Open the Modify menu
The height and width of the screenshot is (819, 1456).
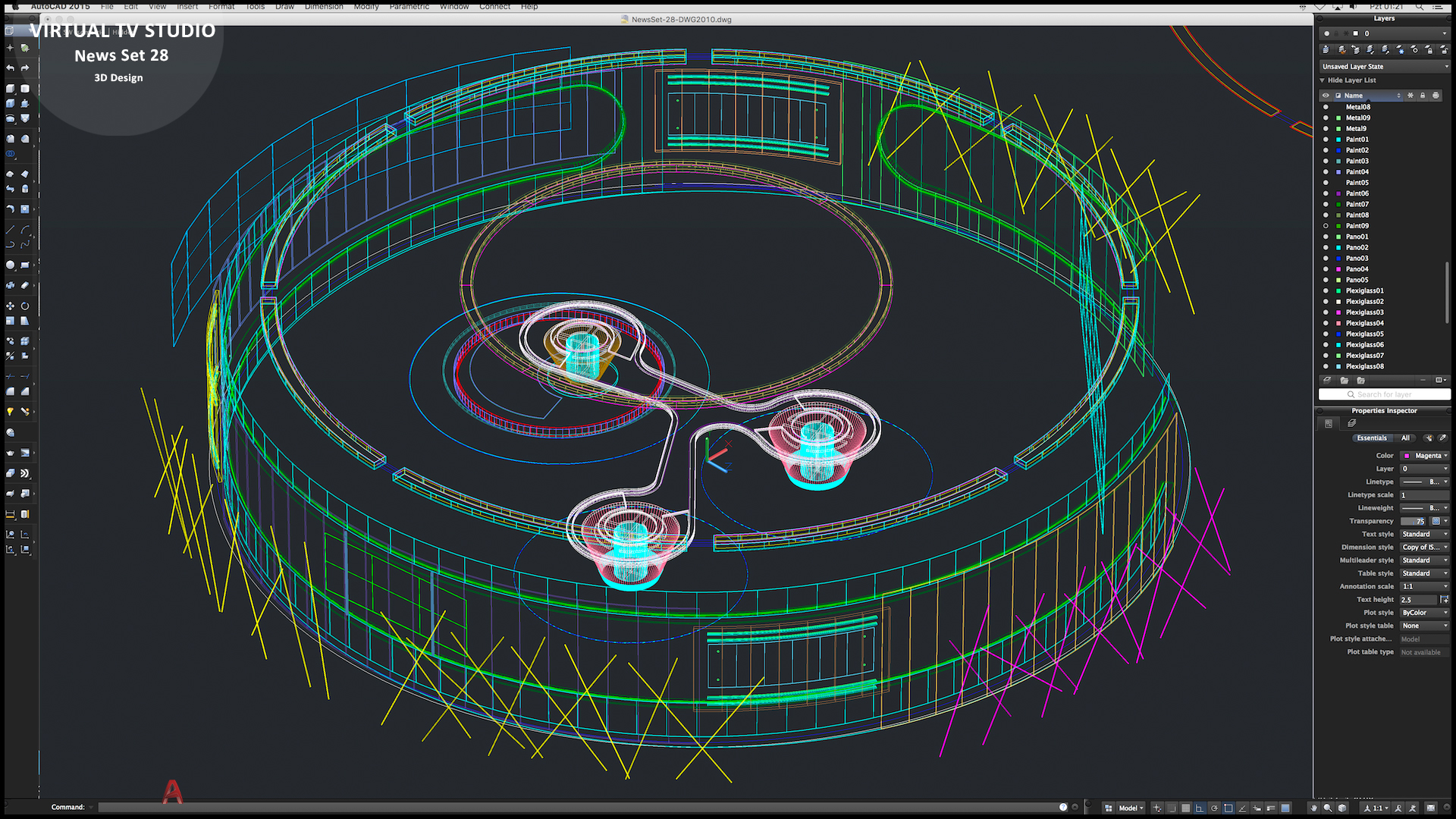[x=366, y=6]
